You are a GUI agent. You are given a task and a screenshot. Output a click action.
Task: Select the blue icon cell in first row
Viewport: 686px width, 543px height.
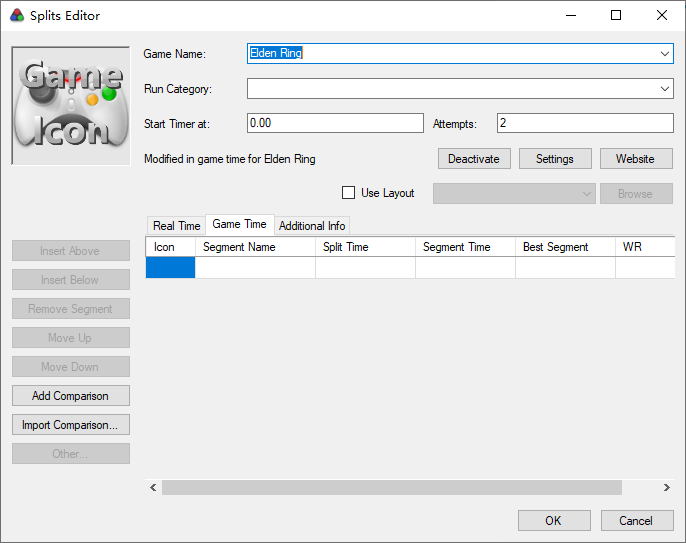[x=171, y=267]
